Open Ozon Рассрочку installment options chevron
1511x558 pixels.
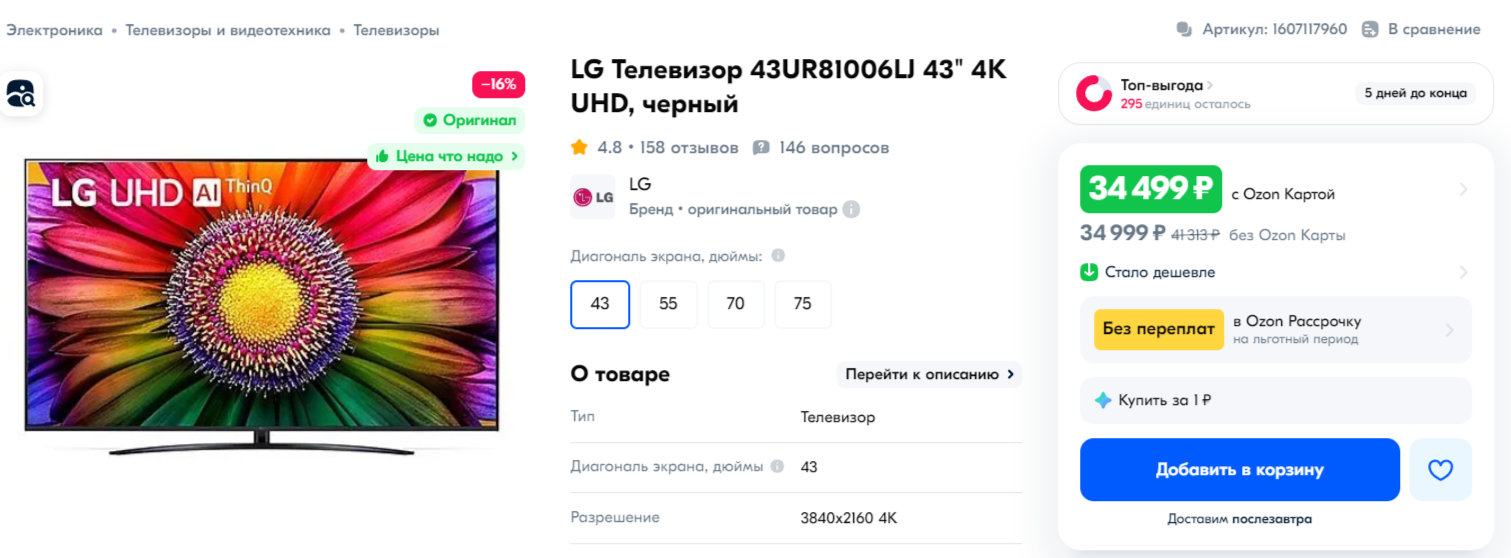pyautogui.click(x=1450, y=330)
